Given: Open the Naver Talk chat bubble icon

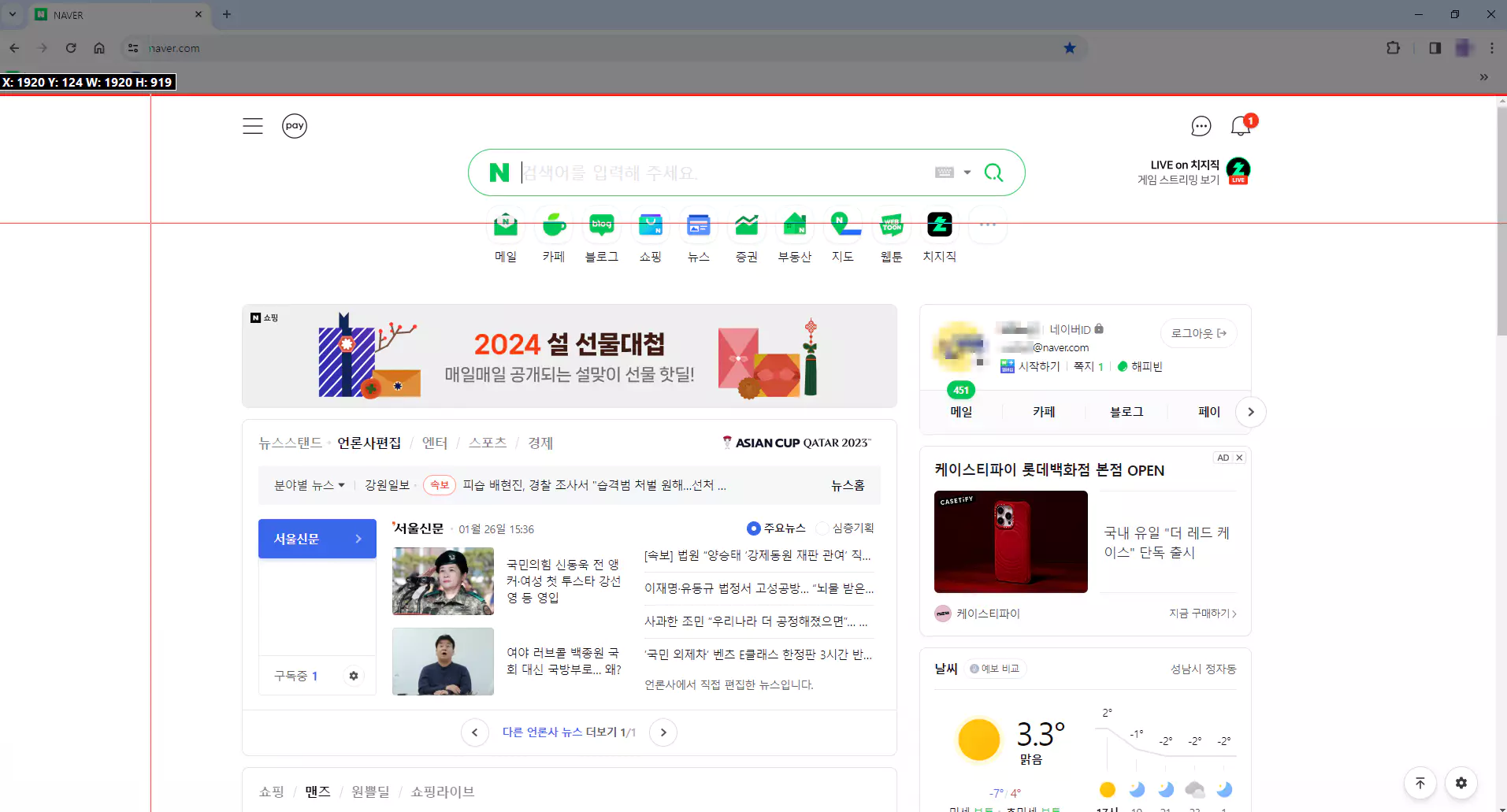Looking at the screenshot, I should coord(1201,126).
